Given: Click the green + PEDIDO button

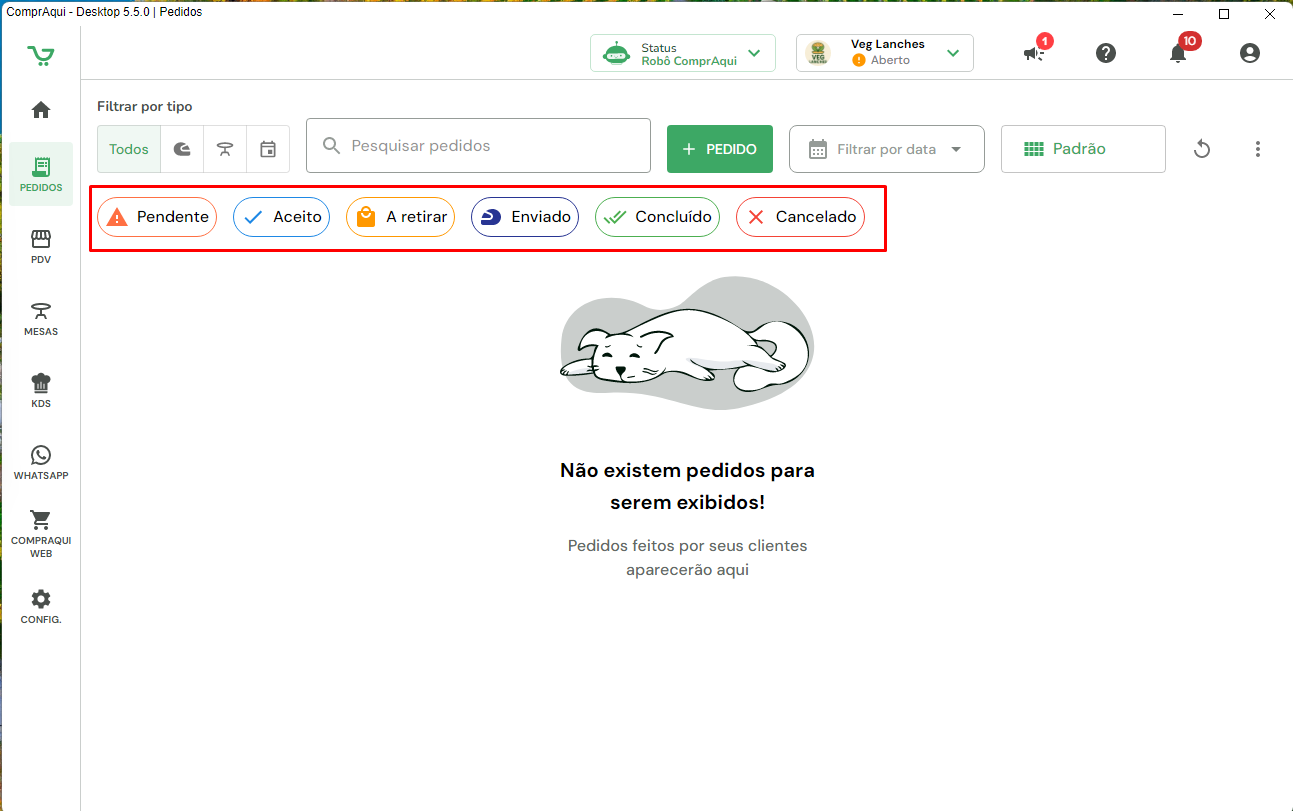Looking at the screenshot, I should 720,149.
